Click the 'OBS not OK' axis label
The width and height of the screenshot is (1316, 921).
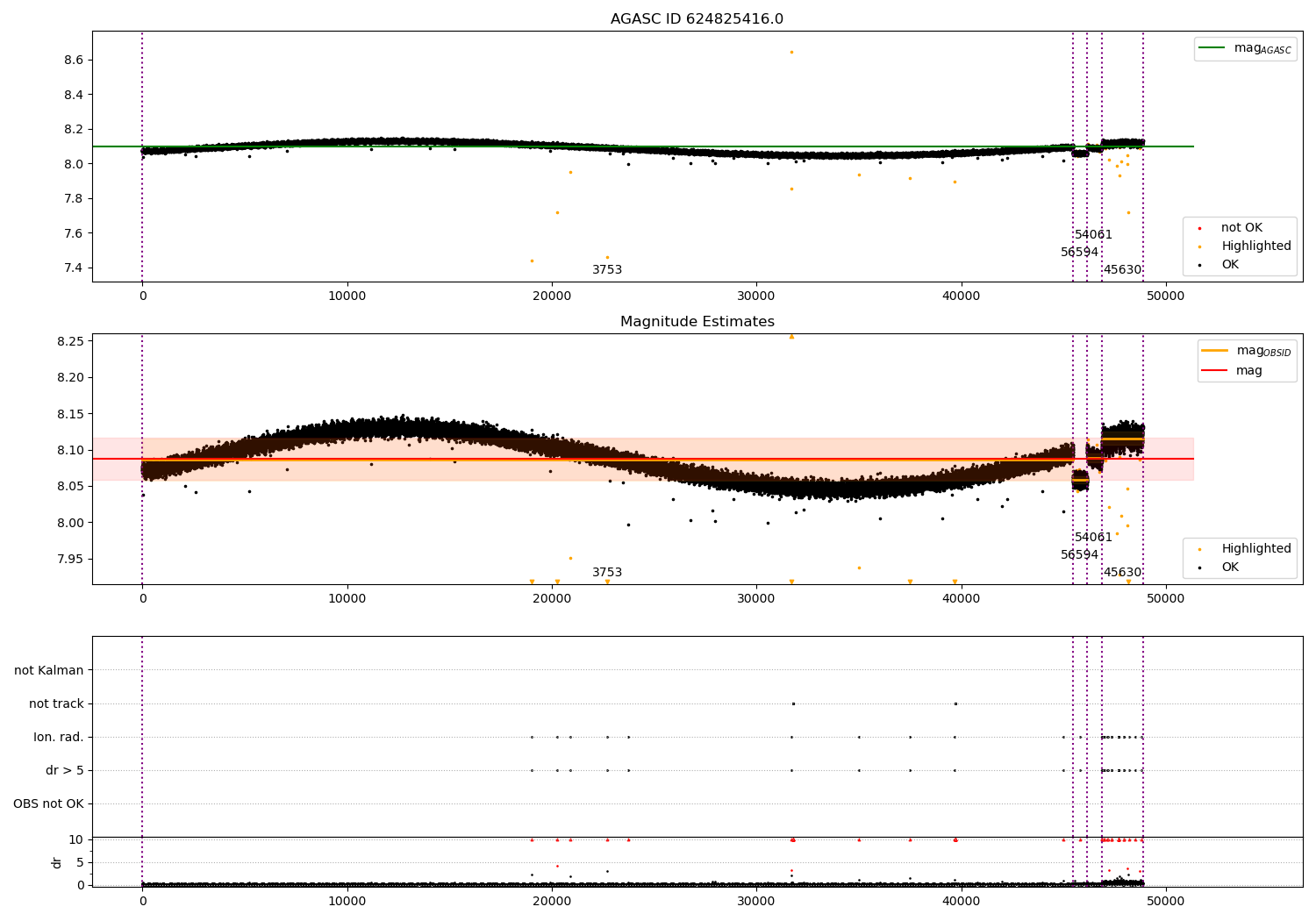pyautogui.click(x=48, y=803)
